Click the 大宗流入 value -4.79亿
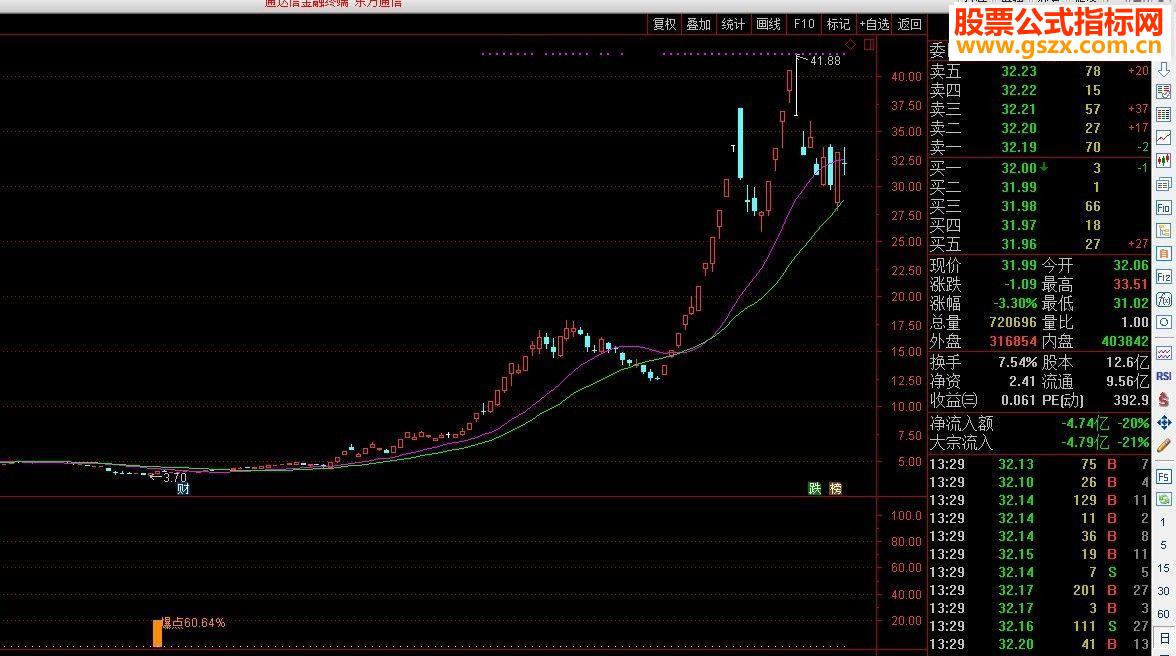 click(x=1084, y=442)
